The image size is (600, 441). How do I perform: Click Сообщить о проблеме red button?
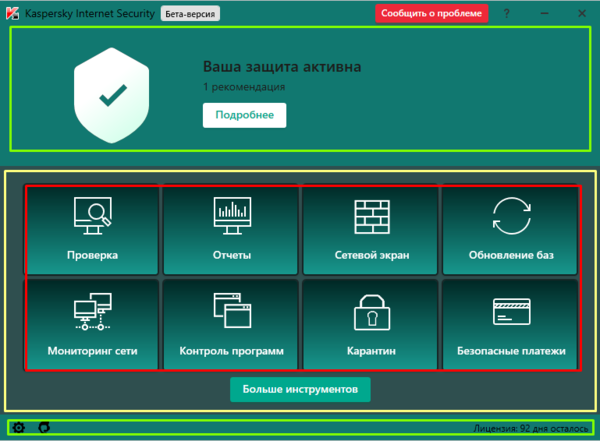[x=431, y=13]
